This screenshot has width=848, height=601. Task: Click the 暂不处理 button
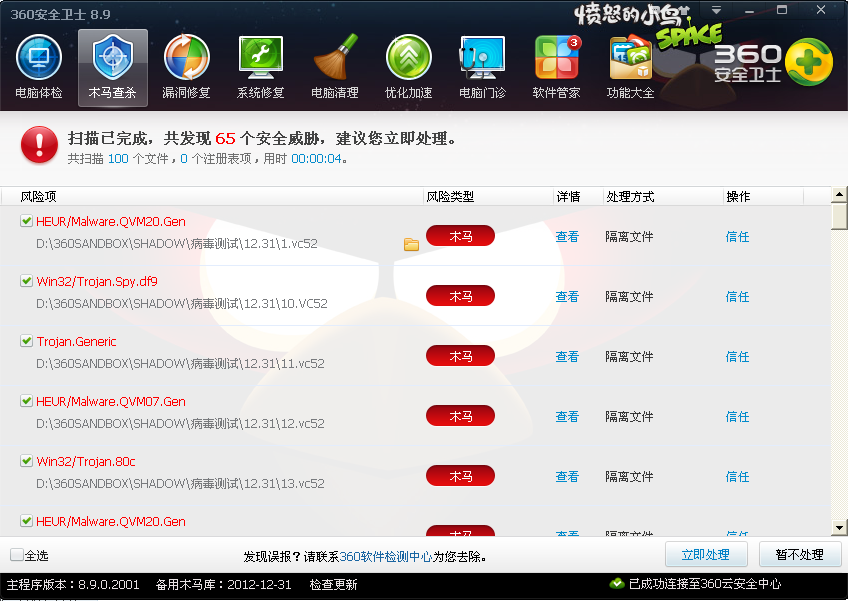800,554
